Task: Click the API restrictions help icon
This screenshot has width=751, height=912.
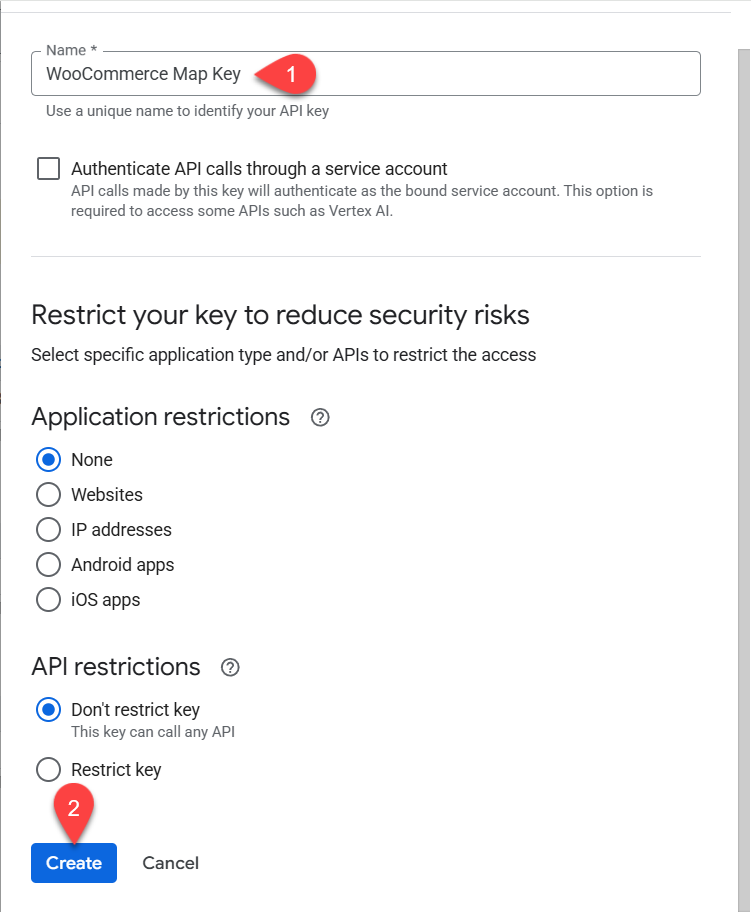Action: pyautogui.click(x=230, y=668)
